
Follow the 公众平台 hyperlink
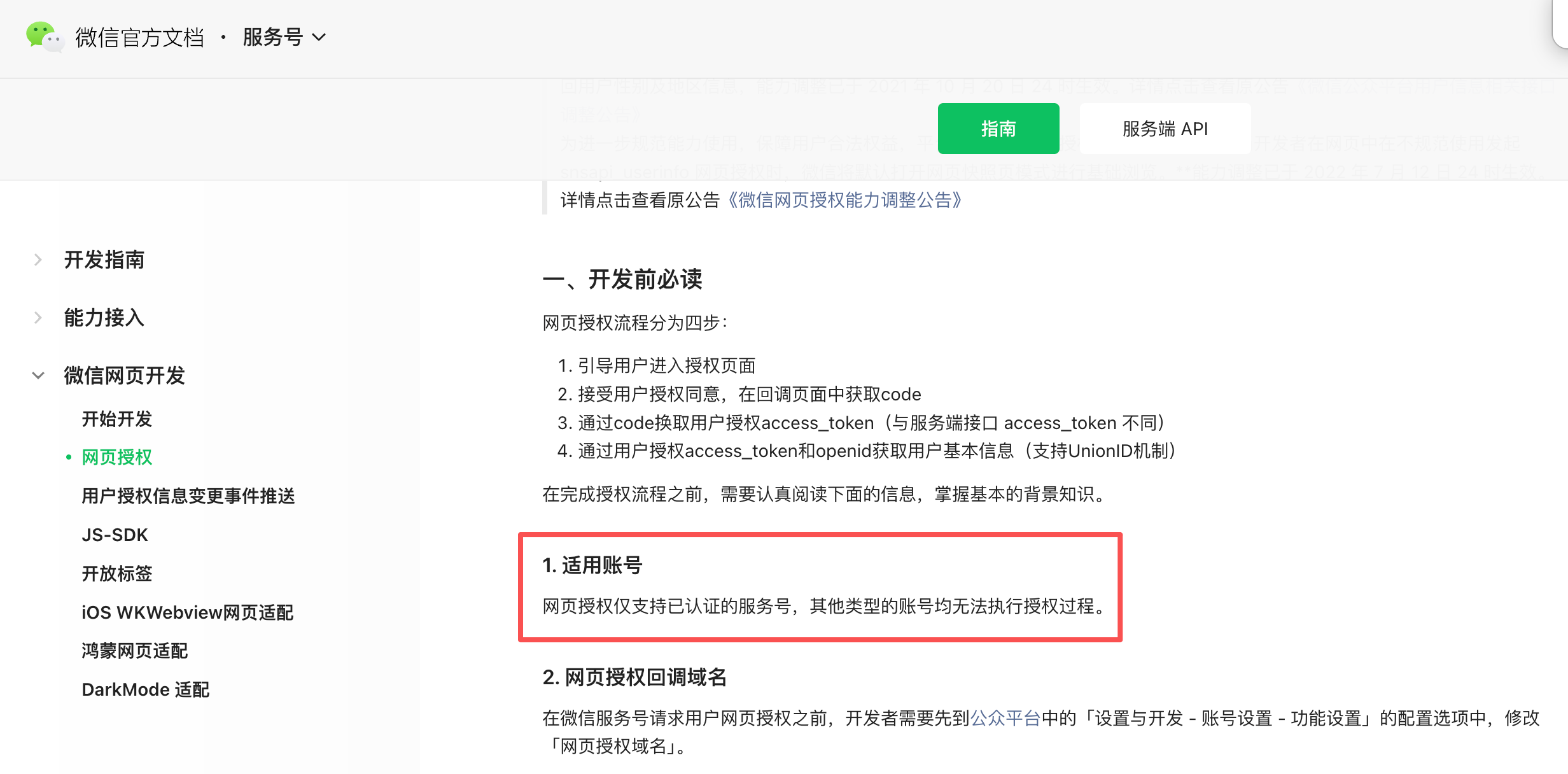pyautogui.click(x=1005, y=718)
